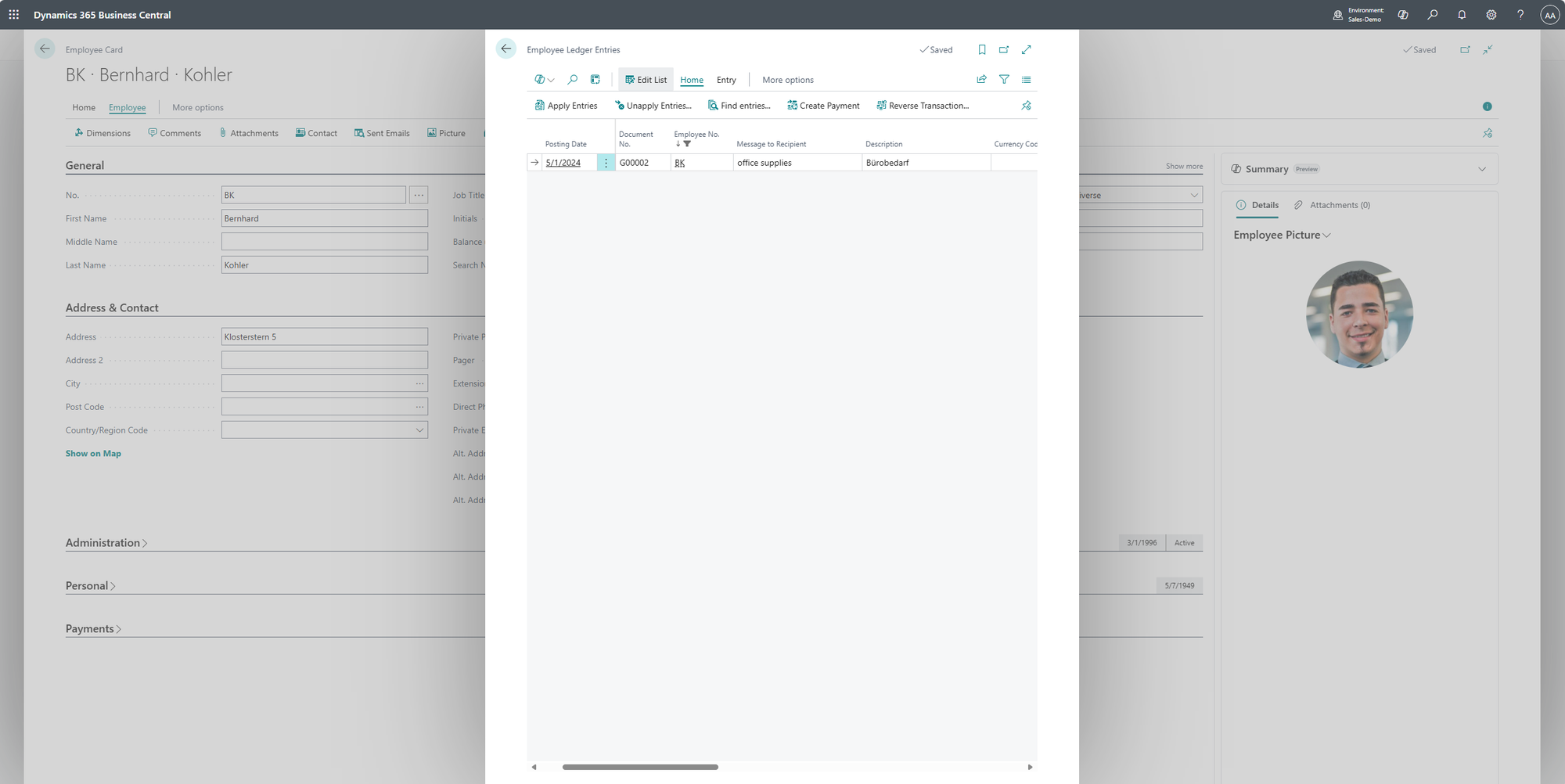Click Apply Entries action

[x=566, y=106]
